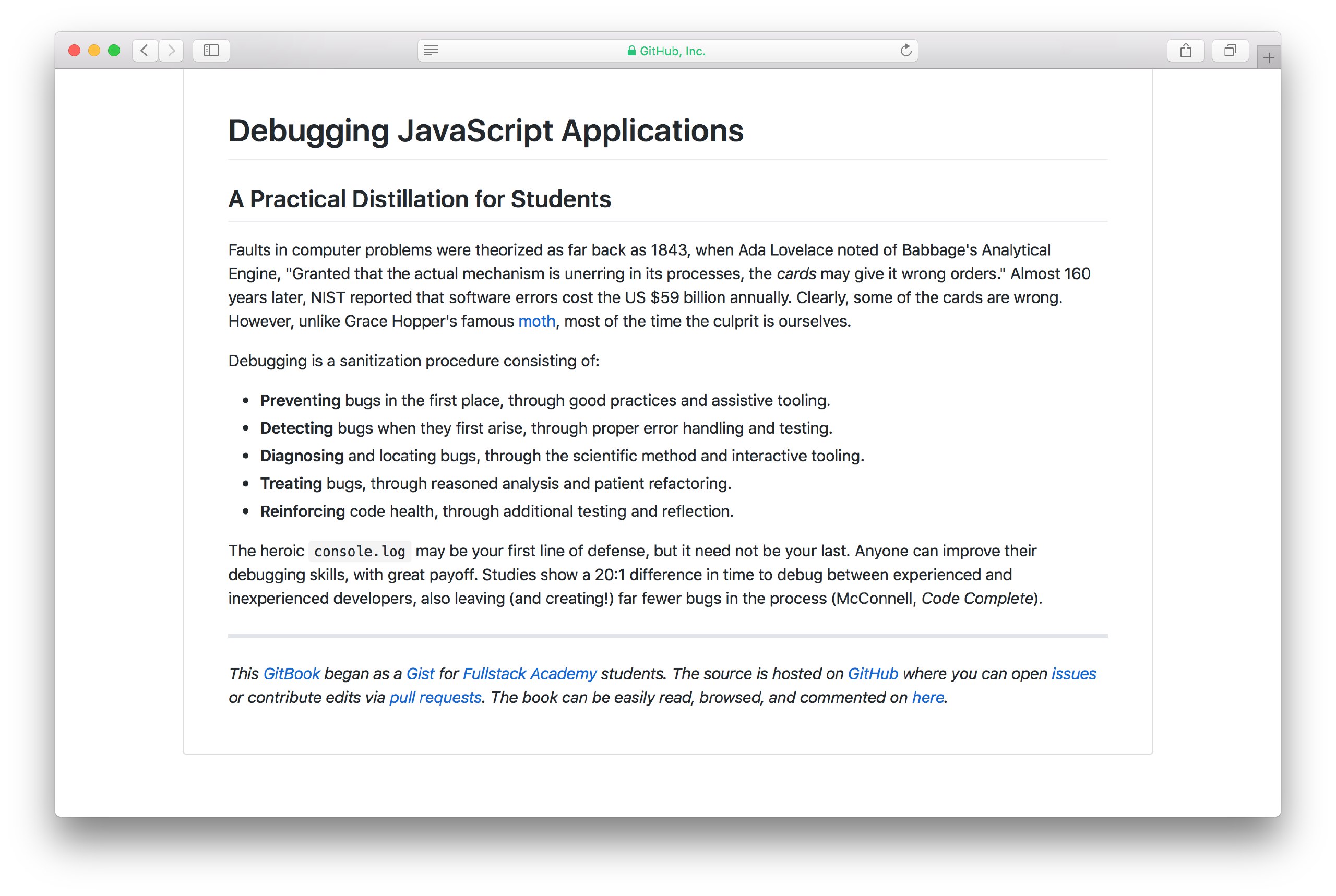
Task: Open the GitHub source link
Action: [x=873, y=674]
